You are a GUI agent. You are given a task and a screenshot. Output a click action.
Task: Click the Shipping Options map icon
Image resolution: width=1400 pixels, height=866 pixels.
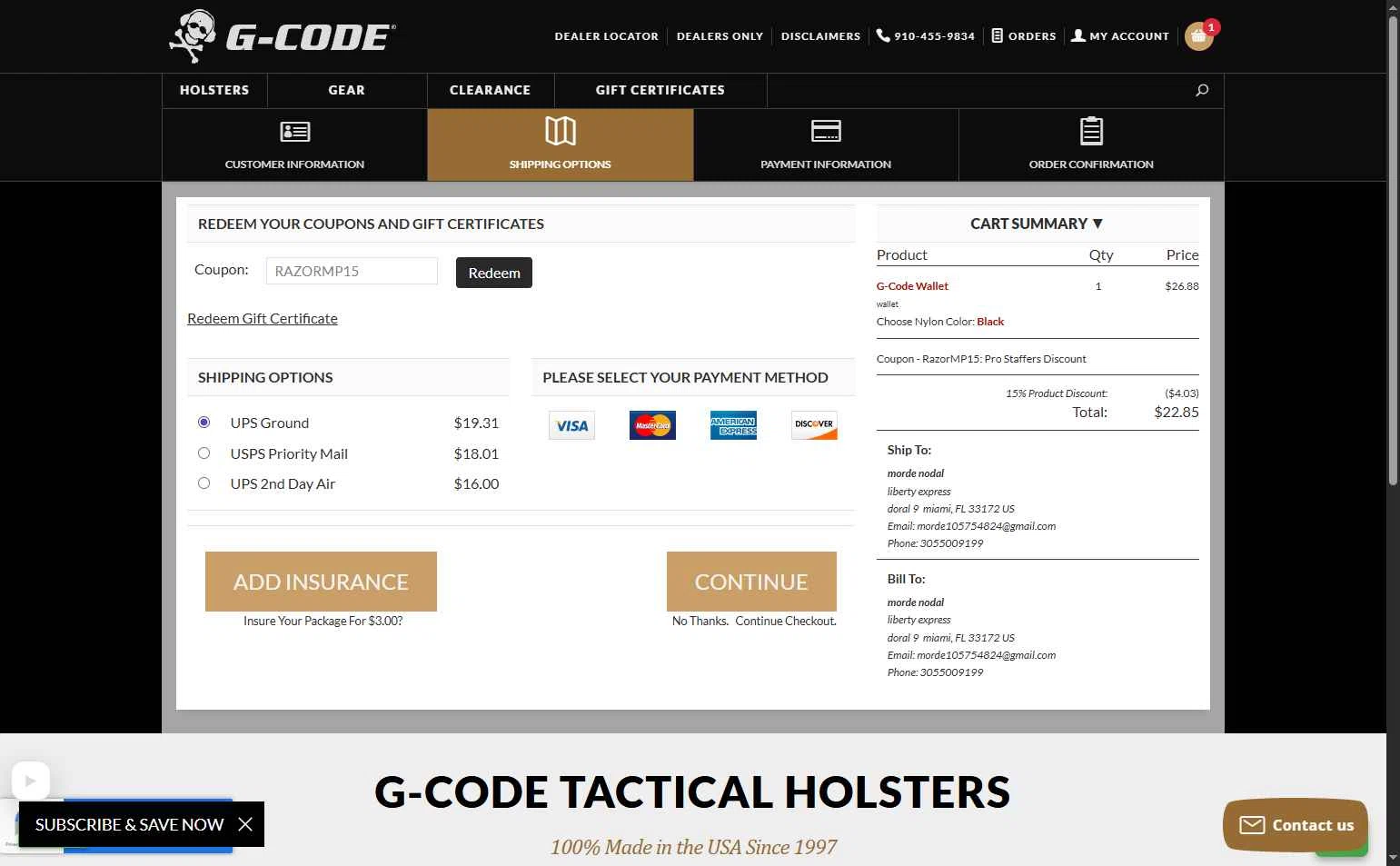coord(561,131)
